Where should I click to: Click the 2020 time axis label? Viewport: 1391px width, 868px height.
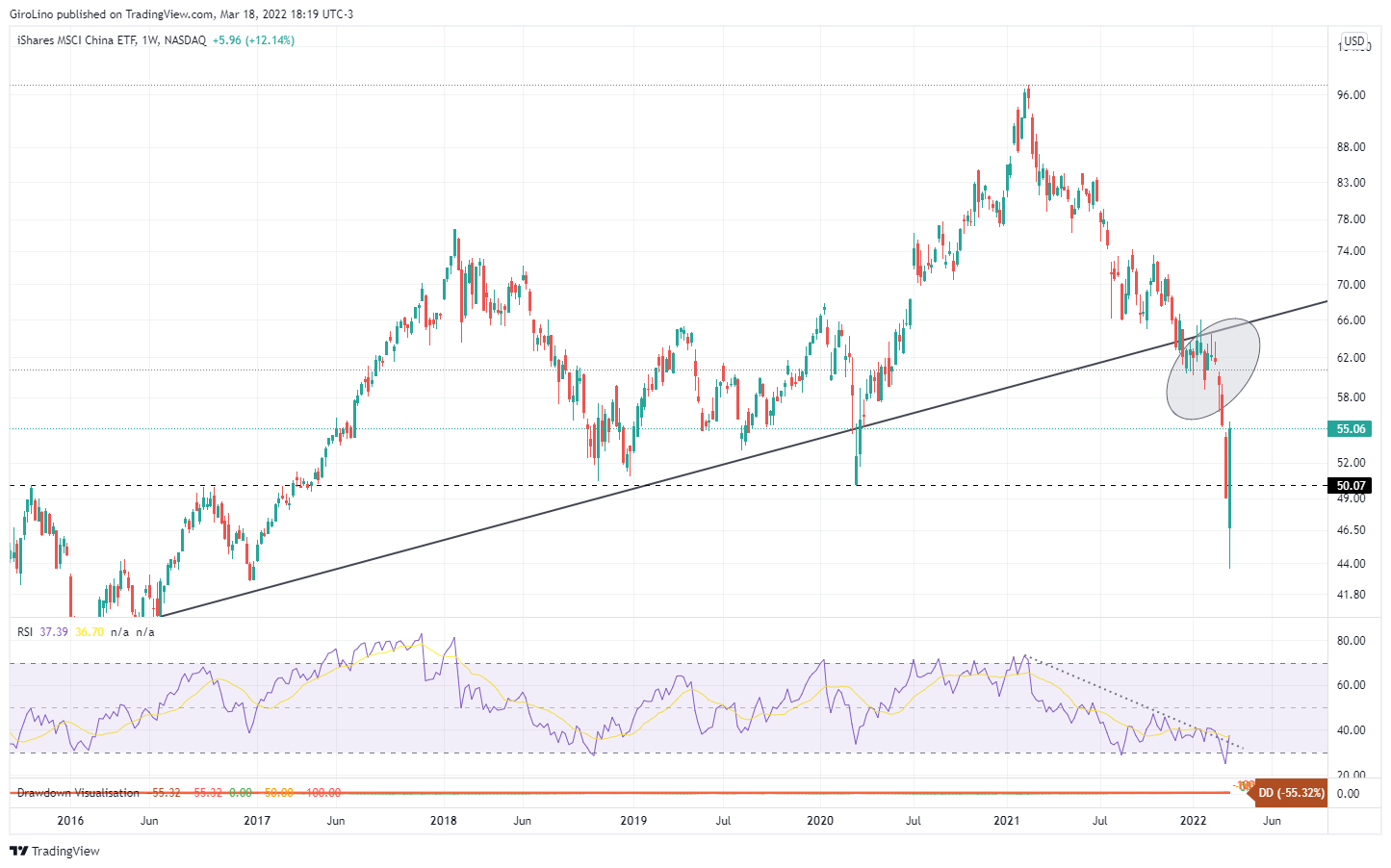click(x=820, y=821)
